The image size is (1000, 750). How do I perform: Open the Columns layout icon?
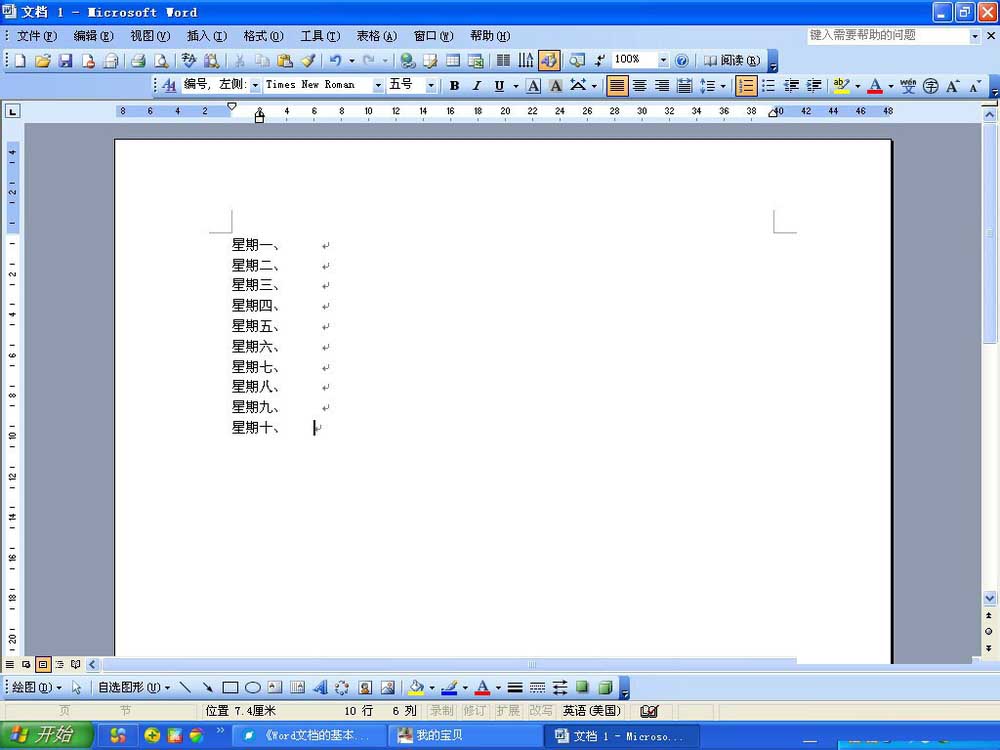pyautogui.click(x=503, y=61)
